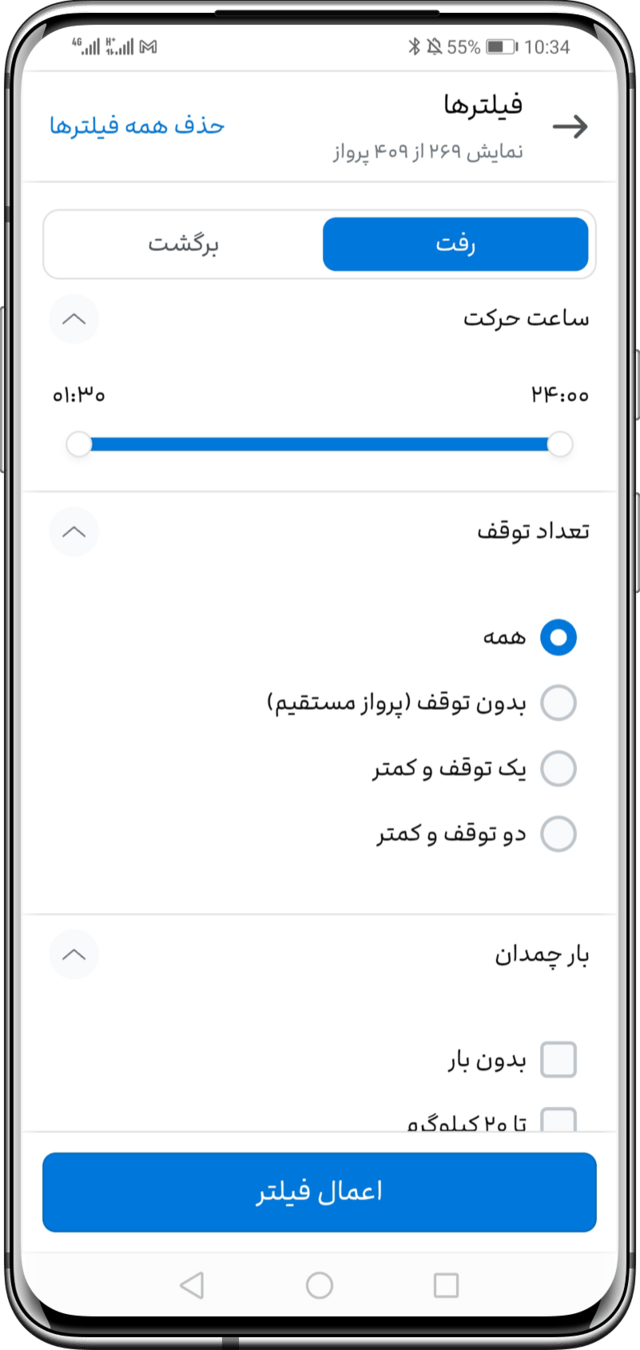
Task: Choose یک توقف و کمتر radio option
Action: 558,769
